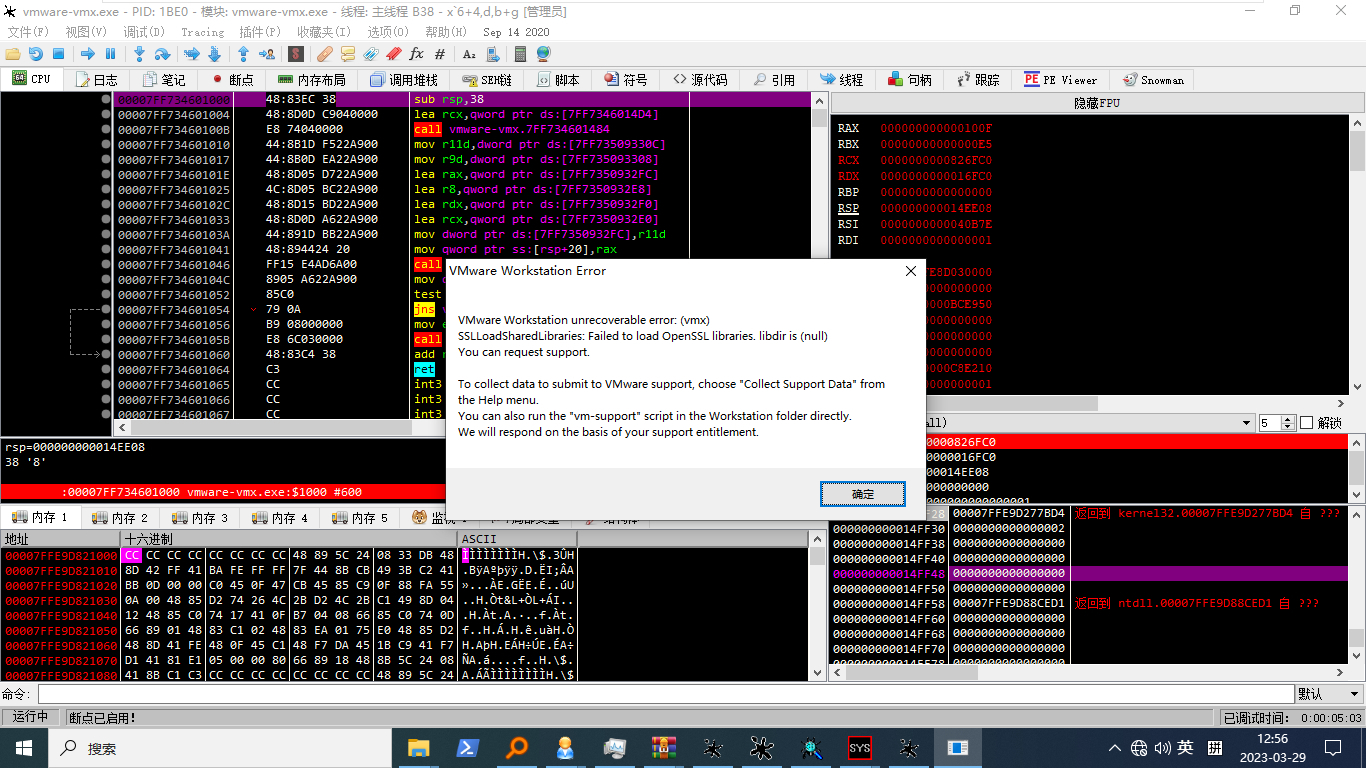1366x768 pixels.
Task: Adjust the argument count stepper showing 5
Action: (x=1288, y=423)
